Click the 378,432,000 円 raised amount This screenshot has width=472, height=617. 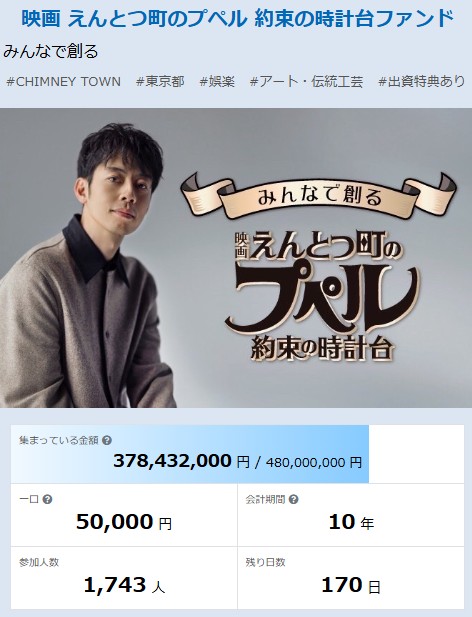click(x=181, y=461)
